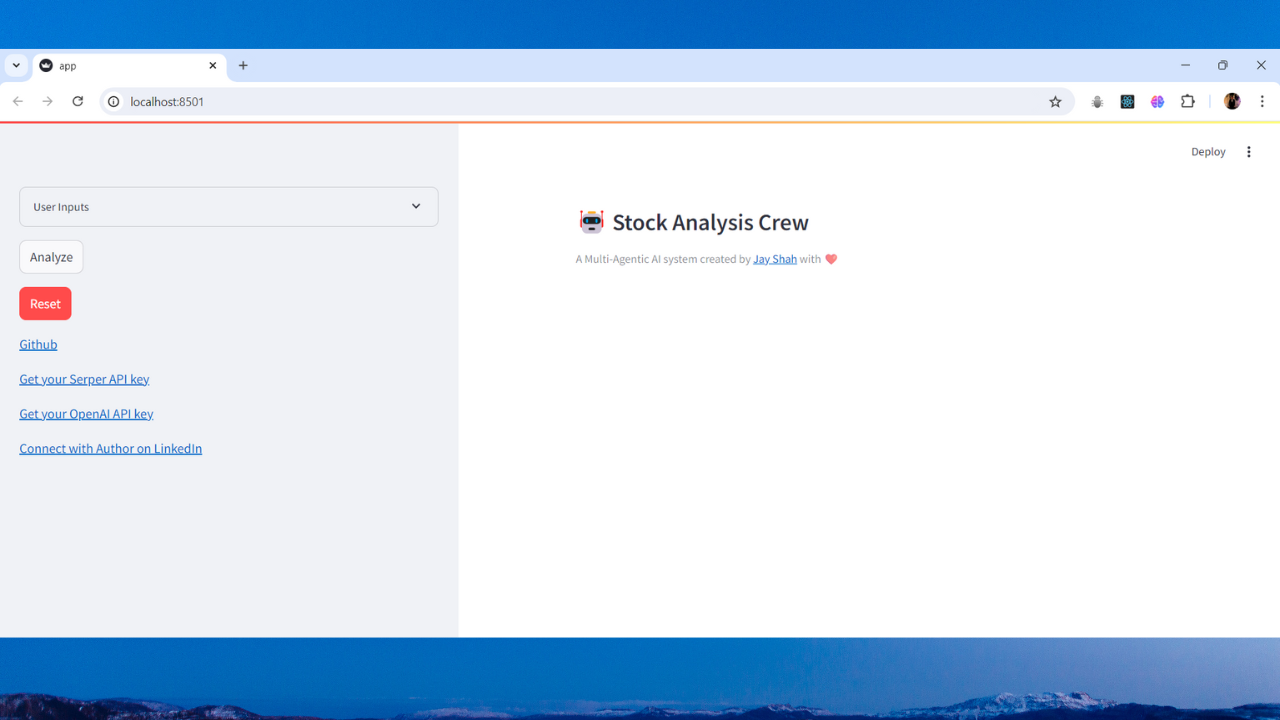Open the Github link
Screen dimensions: 1280x720
point(38,344)
